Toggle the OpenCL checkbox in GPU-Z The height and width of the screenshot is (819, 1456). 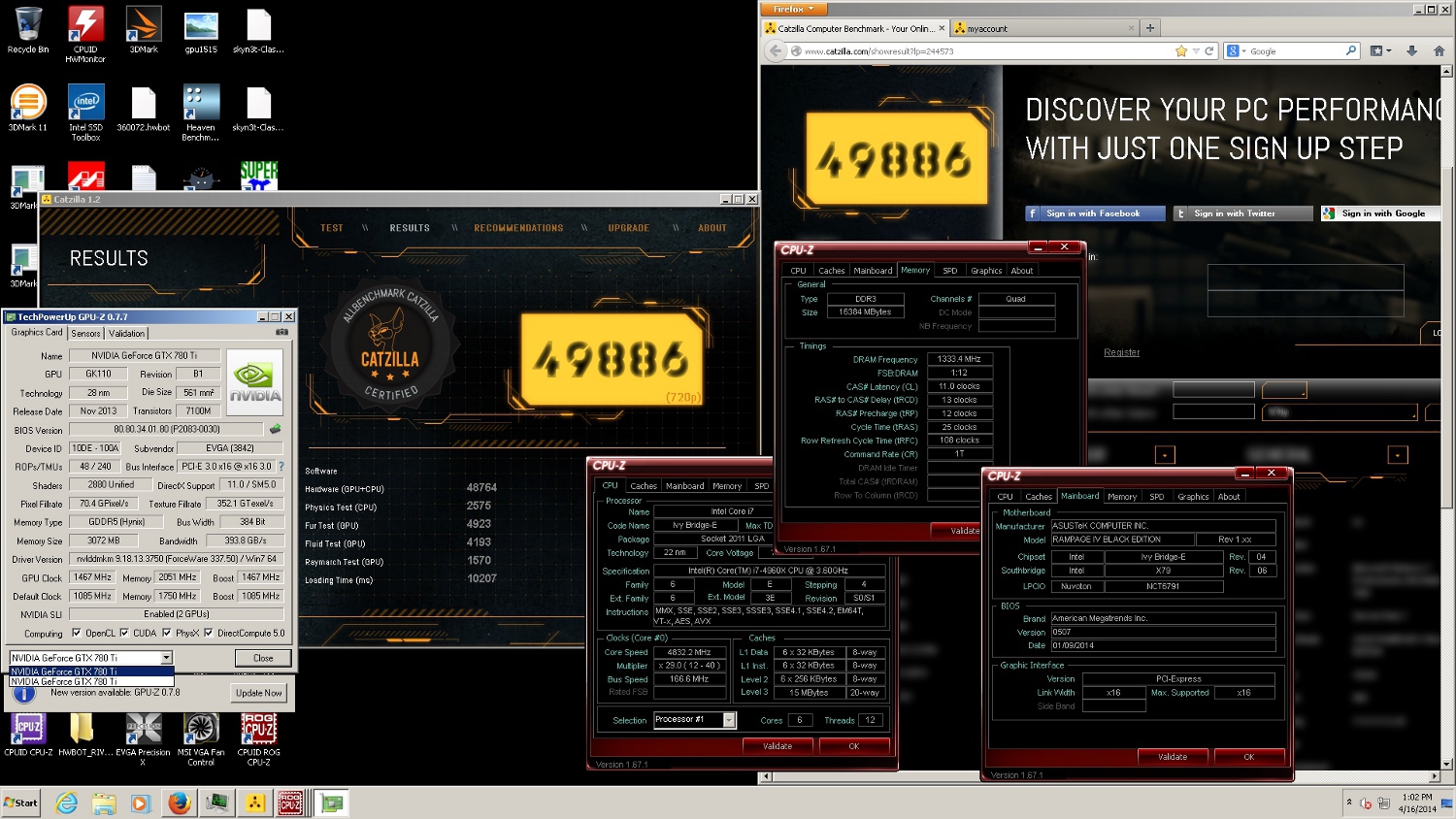coord(77,634)
